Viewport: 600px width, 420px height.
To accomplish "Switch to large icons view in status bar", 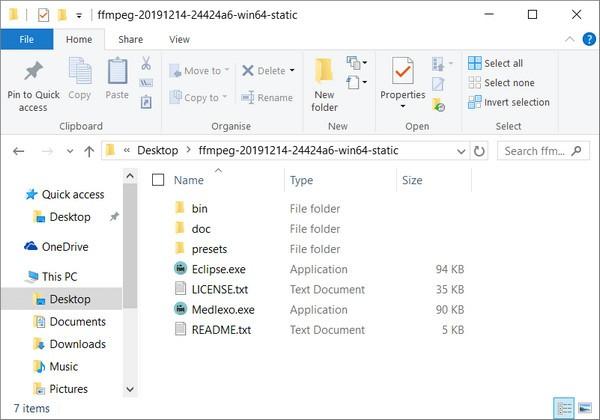I will (x=585, y=408).
